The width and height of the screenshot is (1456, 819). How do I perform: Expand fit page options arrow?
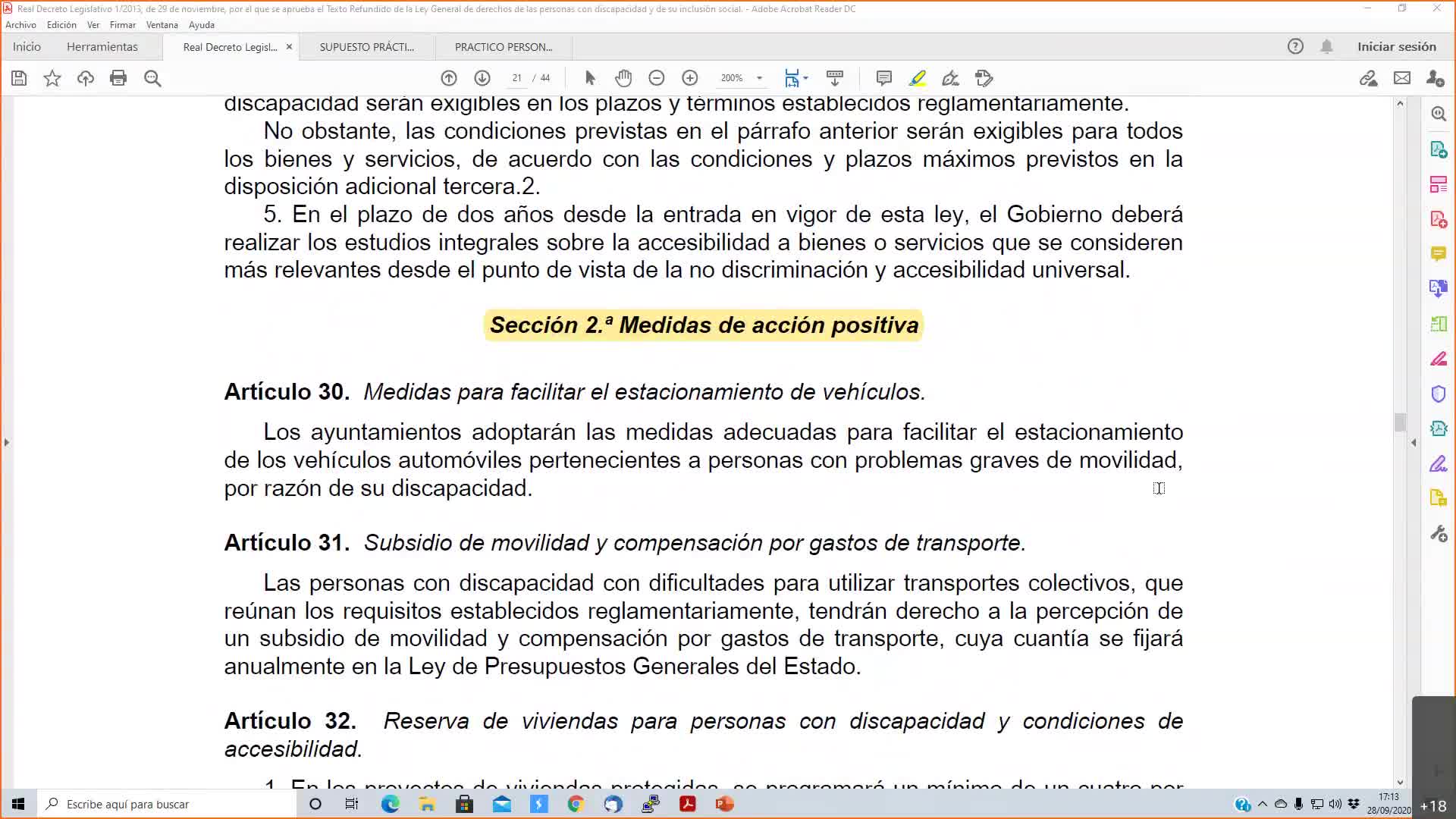click(805, 78)
